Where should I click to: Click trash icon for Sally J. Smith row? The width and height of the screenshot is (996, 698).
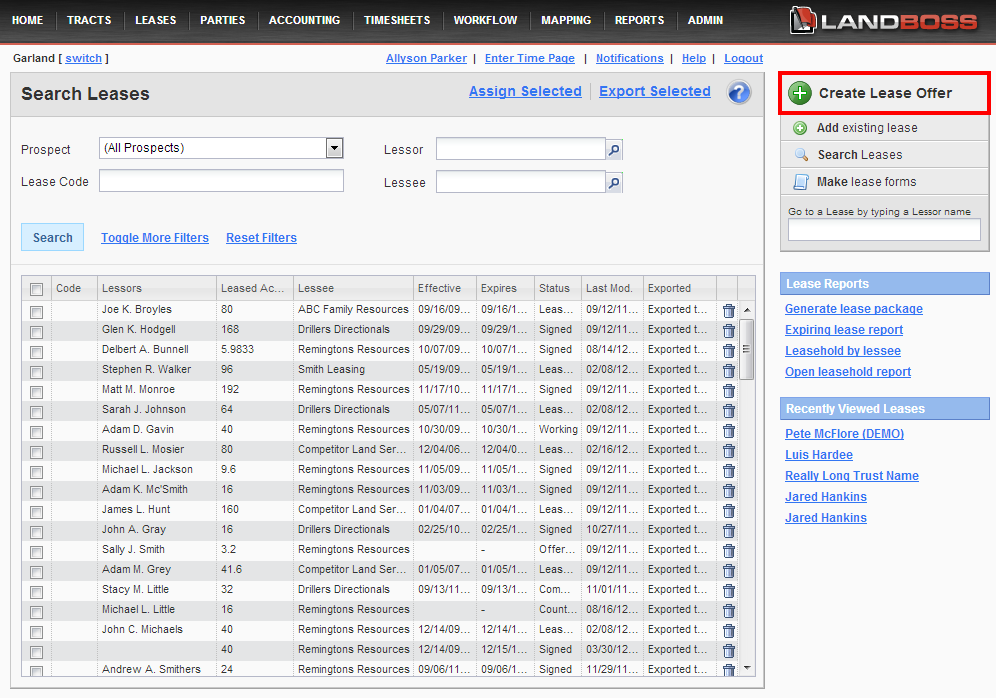(729, 551)
